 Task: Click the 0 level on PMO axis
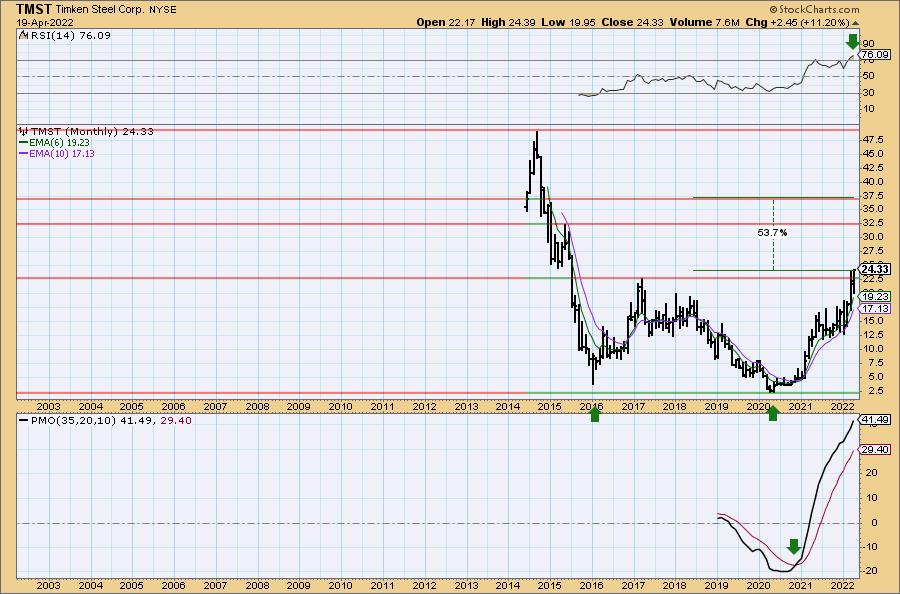874,523
